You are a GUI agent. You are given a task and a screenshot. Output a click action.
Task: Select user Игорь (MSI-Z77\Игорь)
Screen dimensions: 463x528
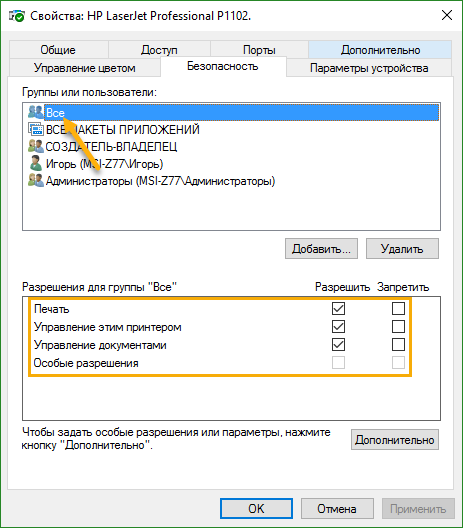click(104, 164)
